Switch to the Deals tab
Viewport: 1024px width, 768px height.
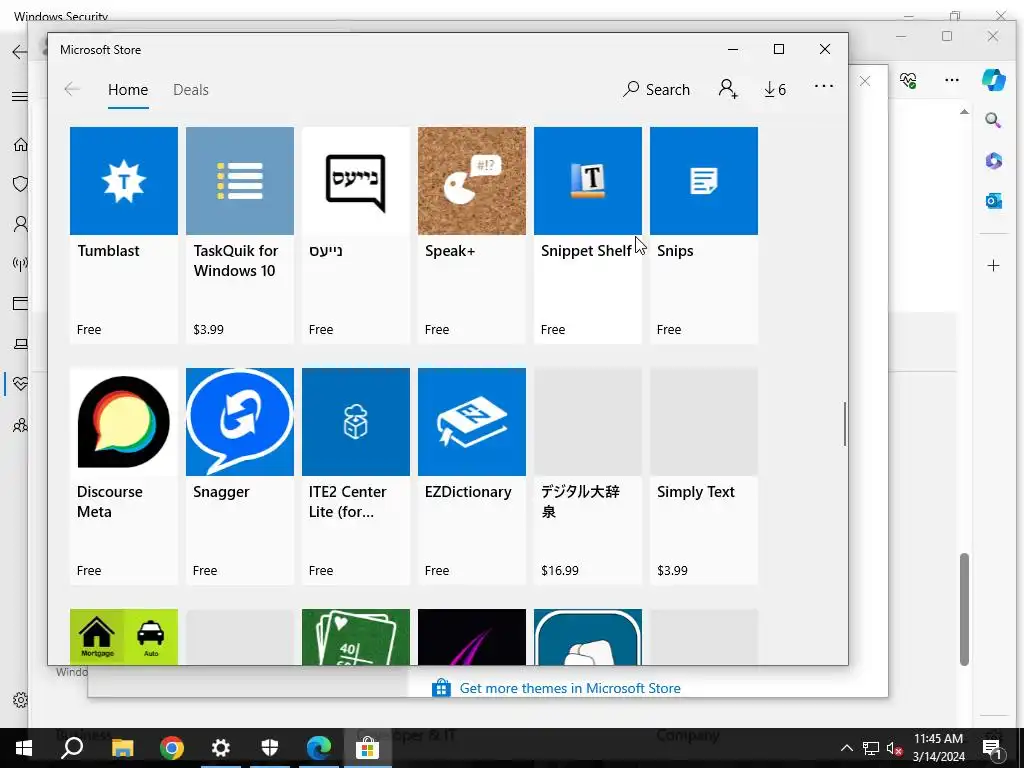191,89
